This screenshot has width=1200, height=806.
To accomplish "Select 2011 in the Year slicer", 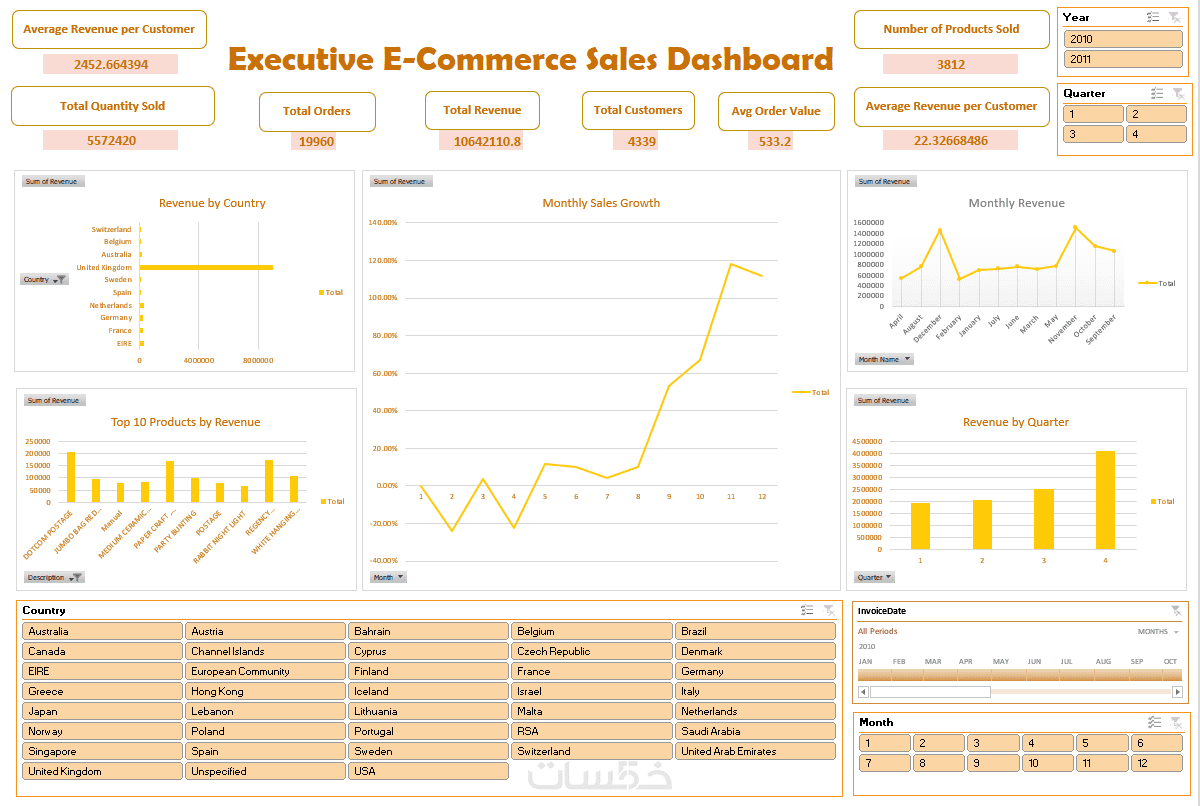I will [1124, 59].
